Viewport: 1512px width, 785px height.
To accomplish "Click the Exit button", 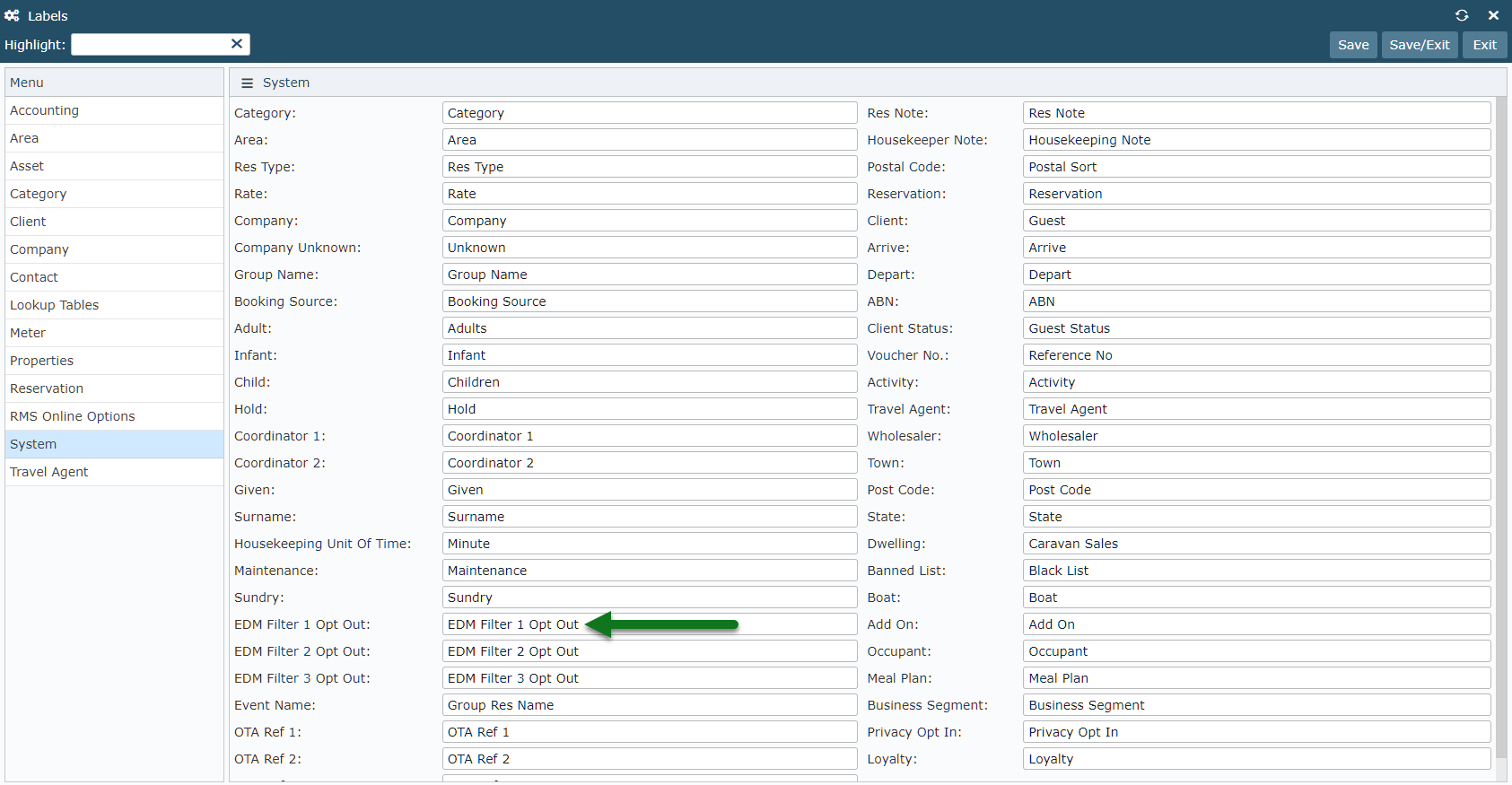I will pyautogui.click(x=1485, y=45).
